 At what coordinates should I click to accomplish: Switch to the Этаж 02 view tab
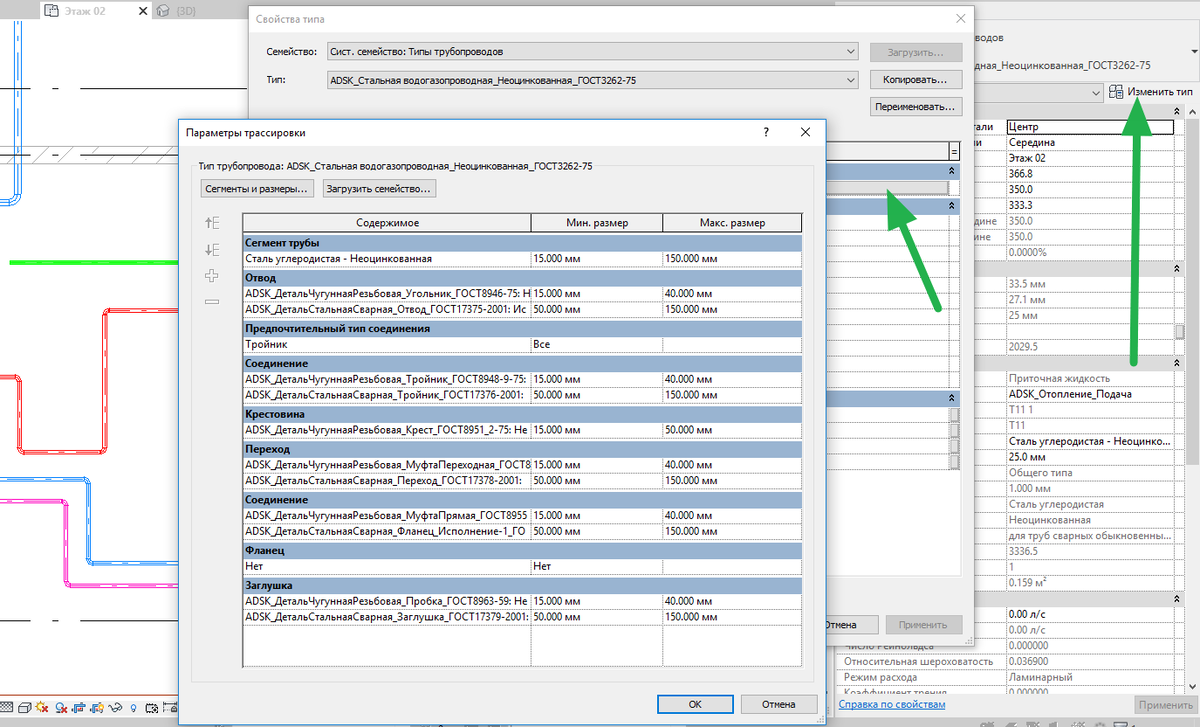pyautogui.click(x=85, y=12)
